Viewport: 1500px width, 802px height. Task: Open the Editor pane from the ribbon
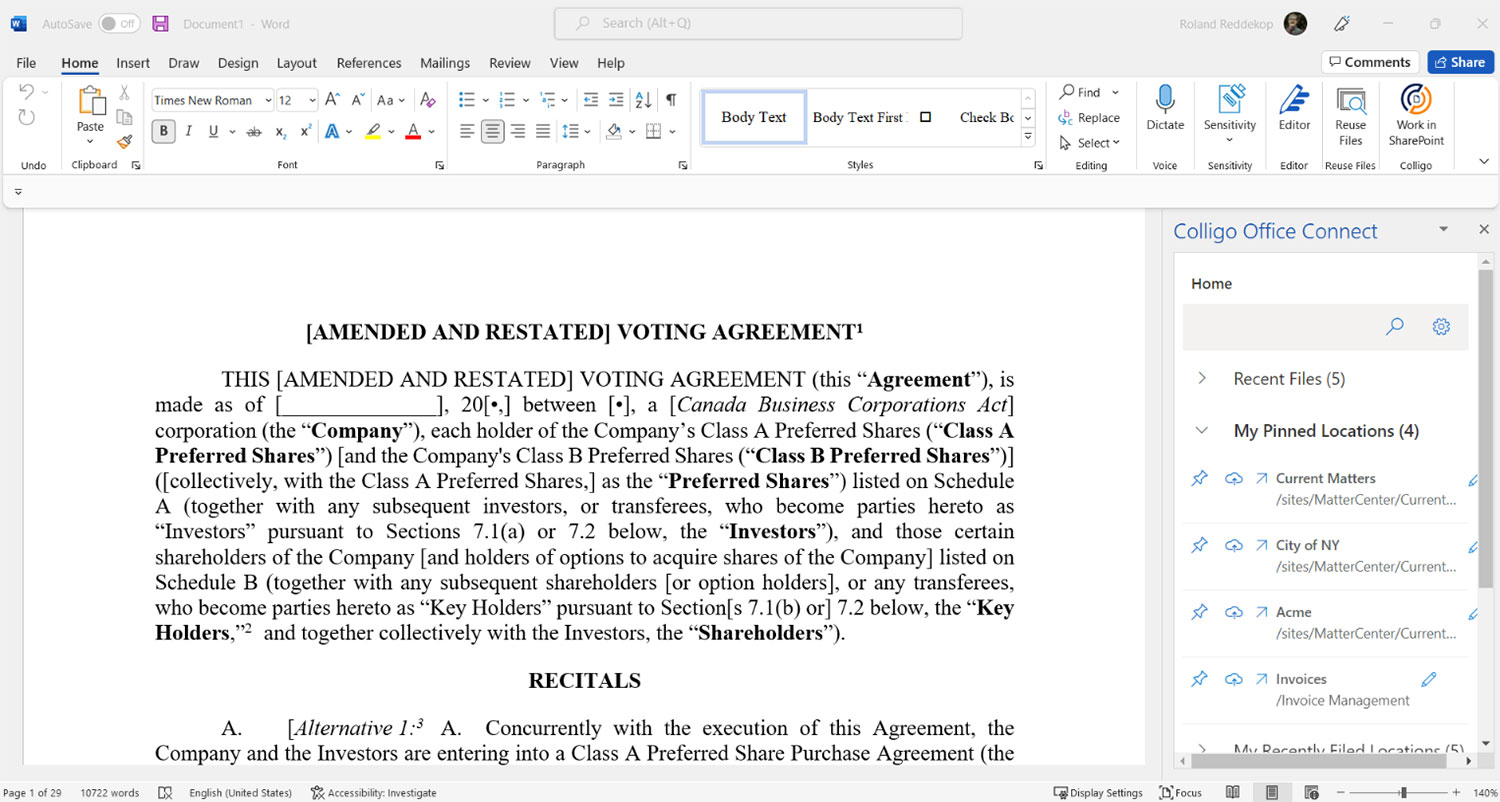tap(1294, 108)
